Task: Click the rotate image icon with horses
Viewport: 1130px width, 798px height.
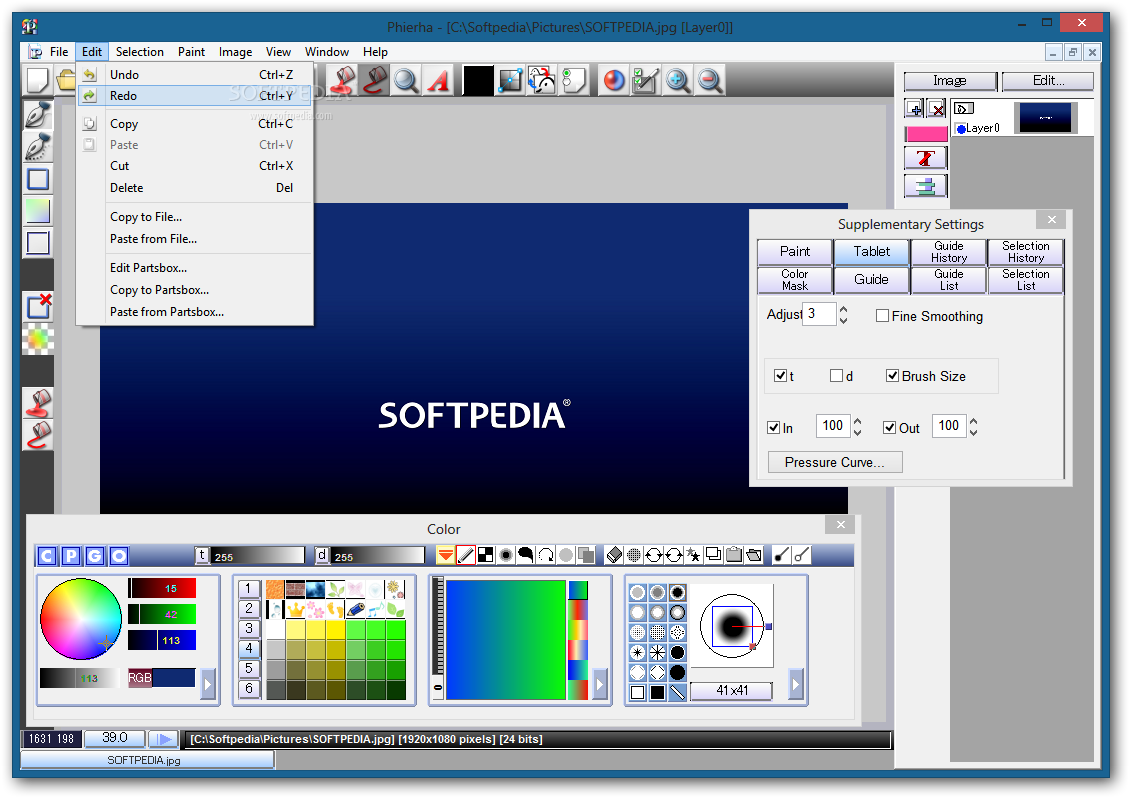Action: [x=542, y=80]
